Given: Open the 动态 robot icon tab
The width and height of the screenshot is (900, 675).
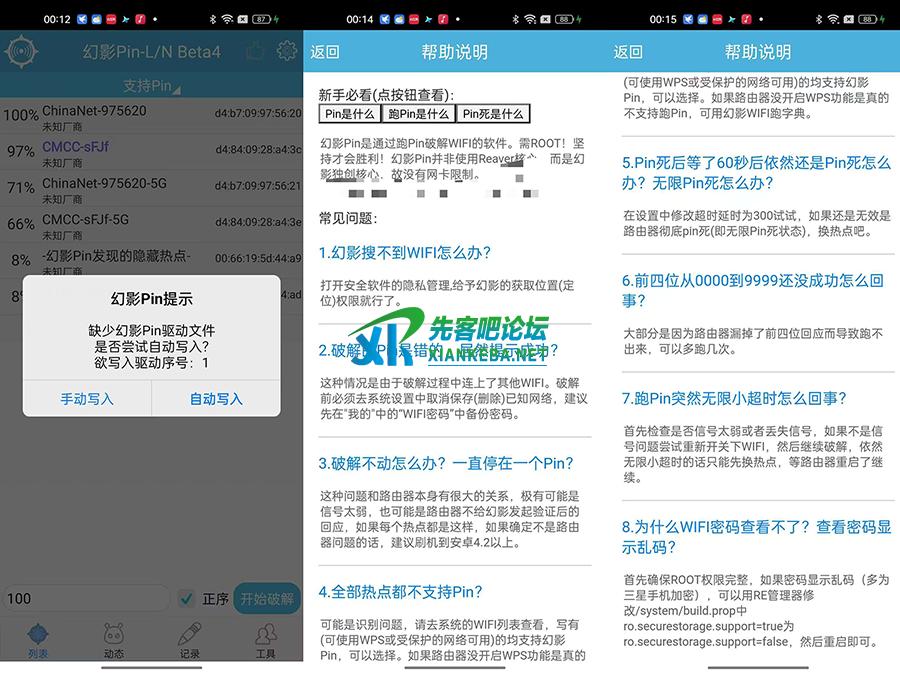Looking at the screenshot, I should tap(113, 640).
